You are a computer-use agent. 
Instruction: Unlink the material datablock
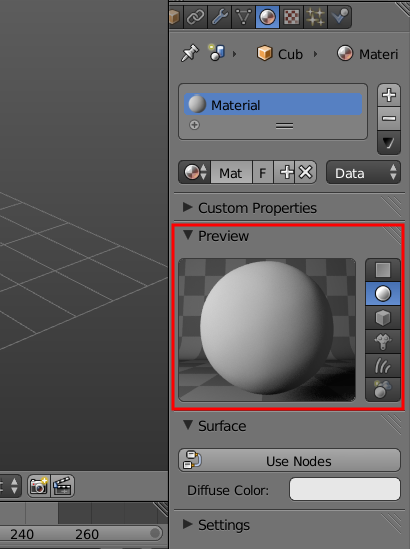(x=306, y=172)
